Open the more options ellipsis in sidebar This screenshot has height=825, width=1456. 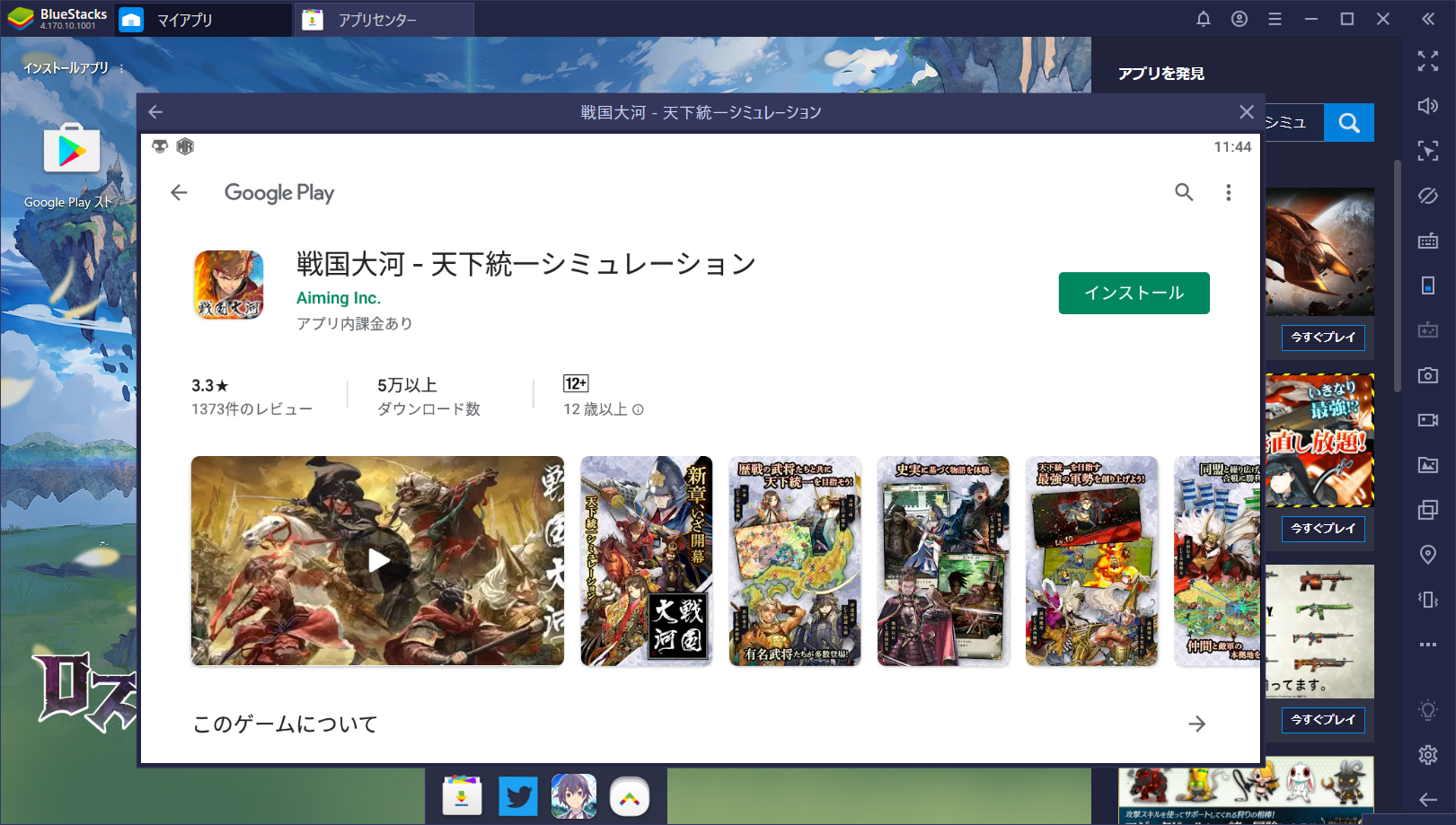tap(1428, 645)
